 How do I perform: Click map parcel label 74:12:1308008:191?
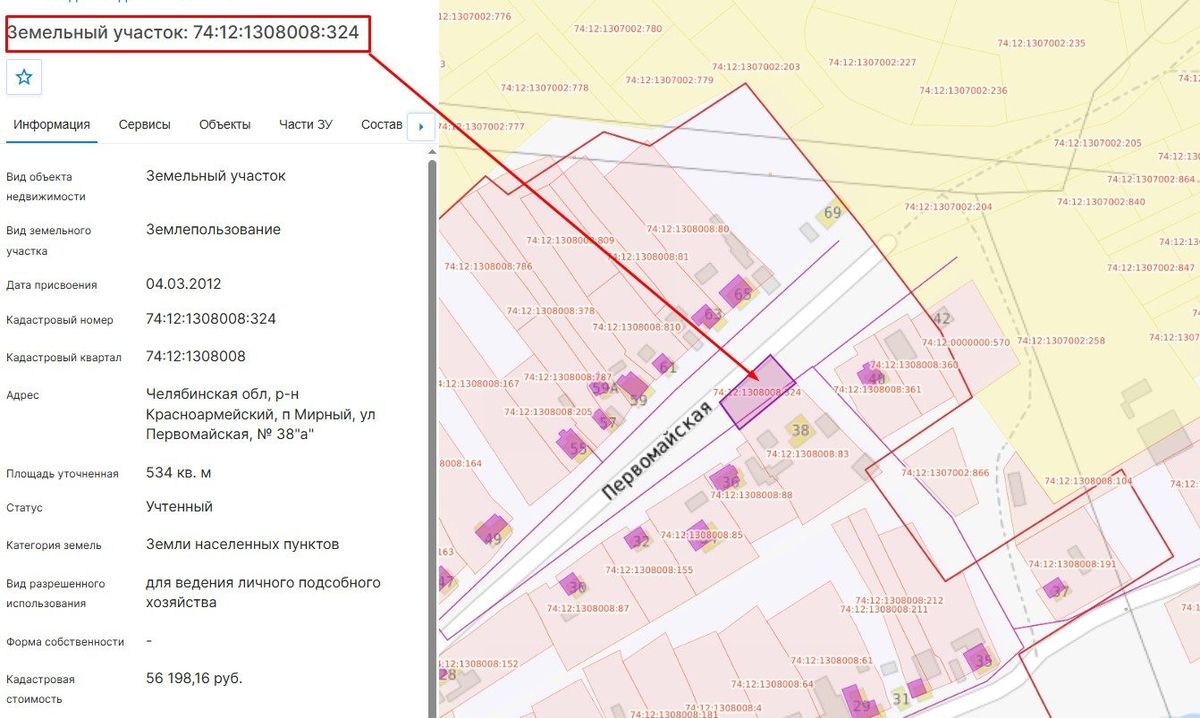click(1073, 564)
